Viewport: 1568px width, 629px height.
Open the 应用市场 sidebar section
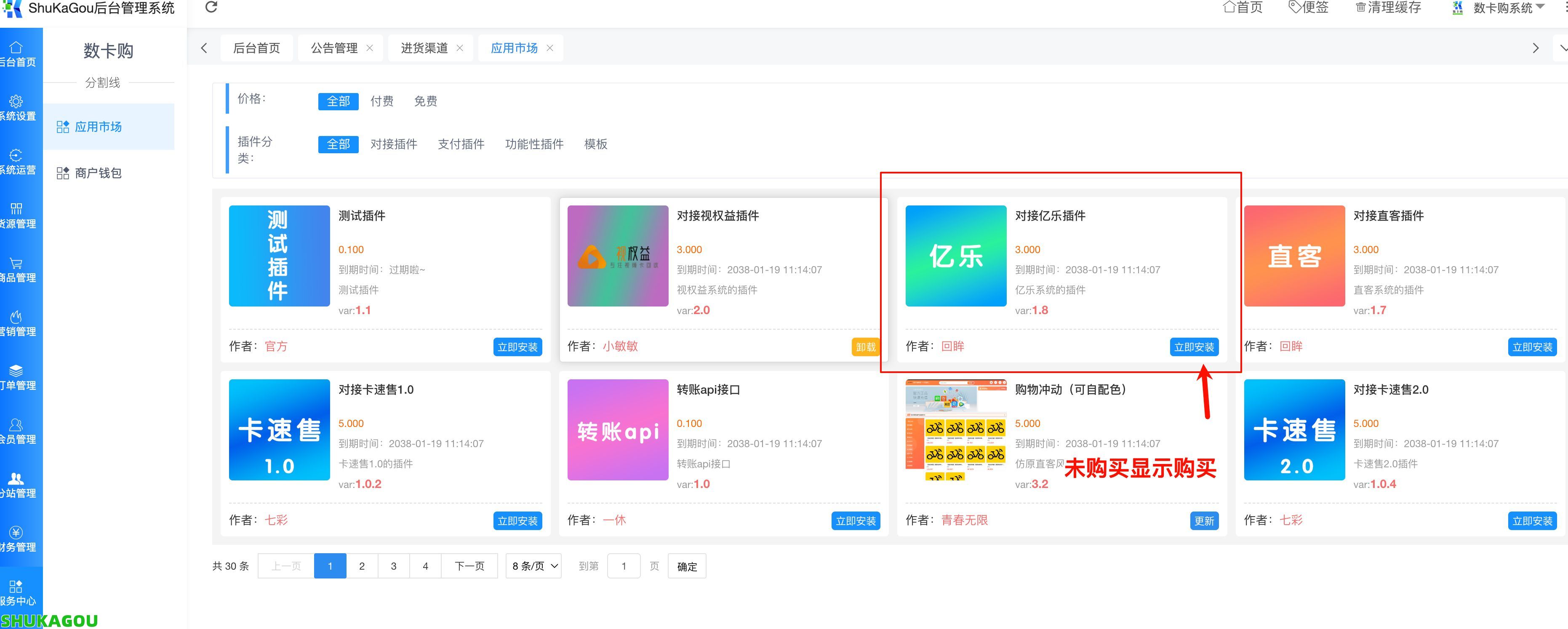tap(98, 127)
